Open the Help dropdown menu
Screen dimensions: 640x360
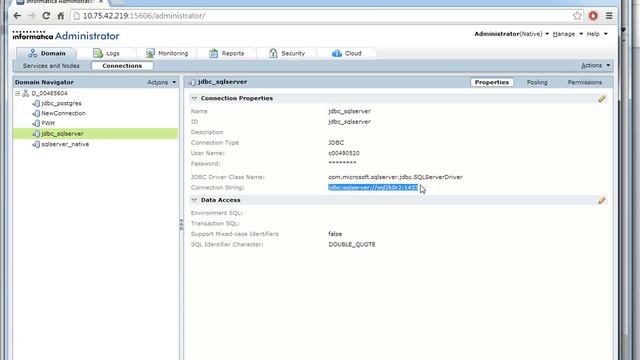[597, 34]
